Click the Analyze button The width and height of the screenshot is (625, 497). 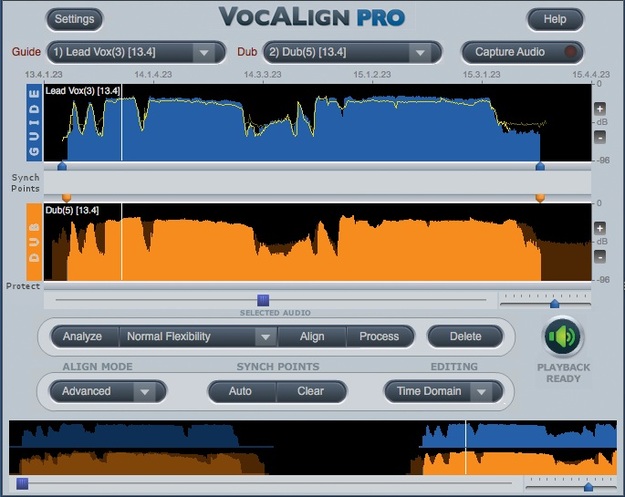(x=82, y=336)
